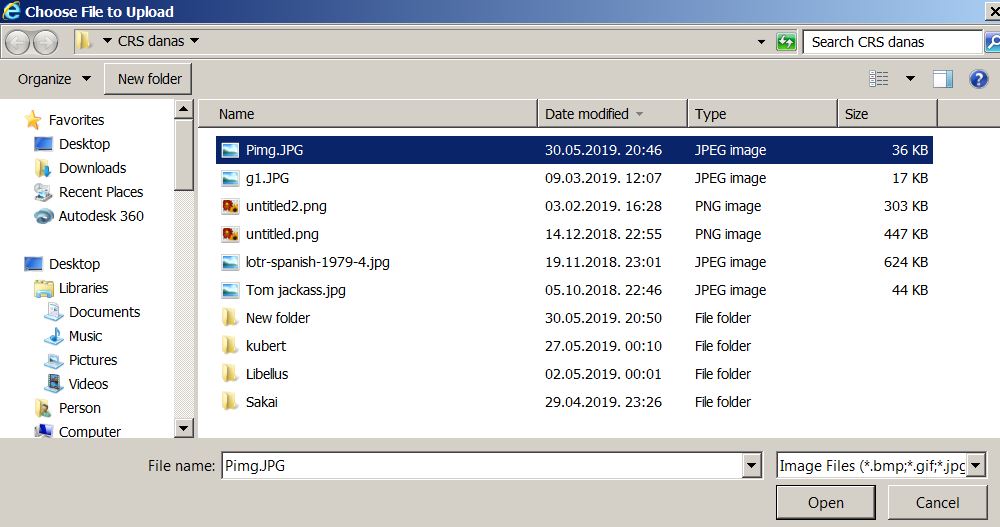Image resolution: width=1000 pixels, height=527 pixels.
Task: Change the view layout icon
Action: pos(878,78)
